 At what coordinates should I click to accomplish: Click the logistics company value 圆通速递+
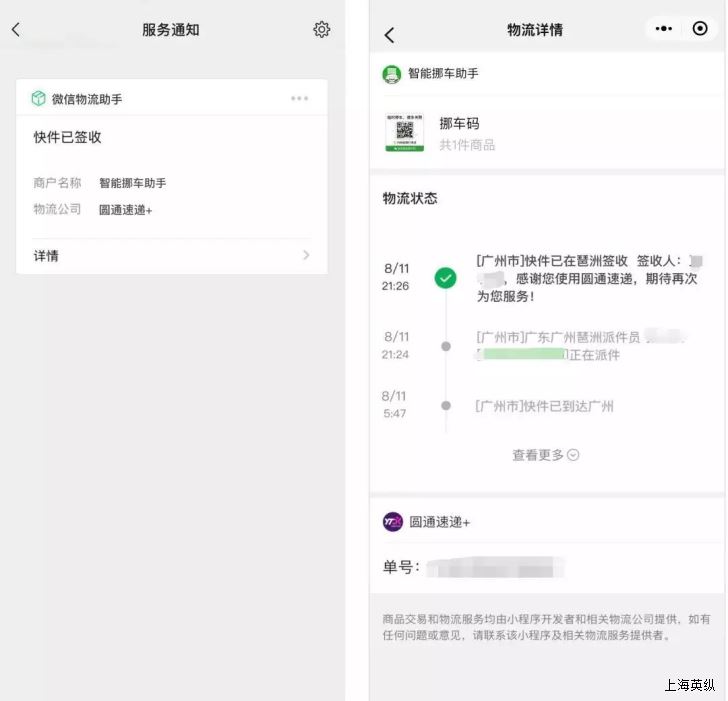click(125, 210)
